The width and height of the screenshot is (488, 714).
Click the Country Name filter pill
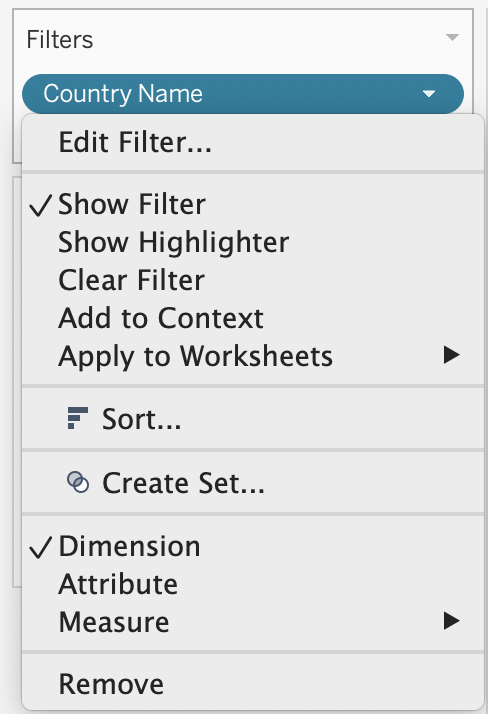(x=243, y=94)
